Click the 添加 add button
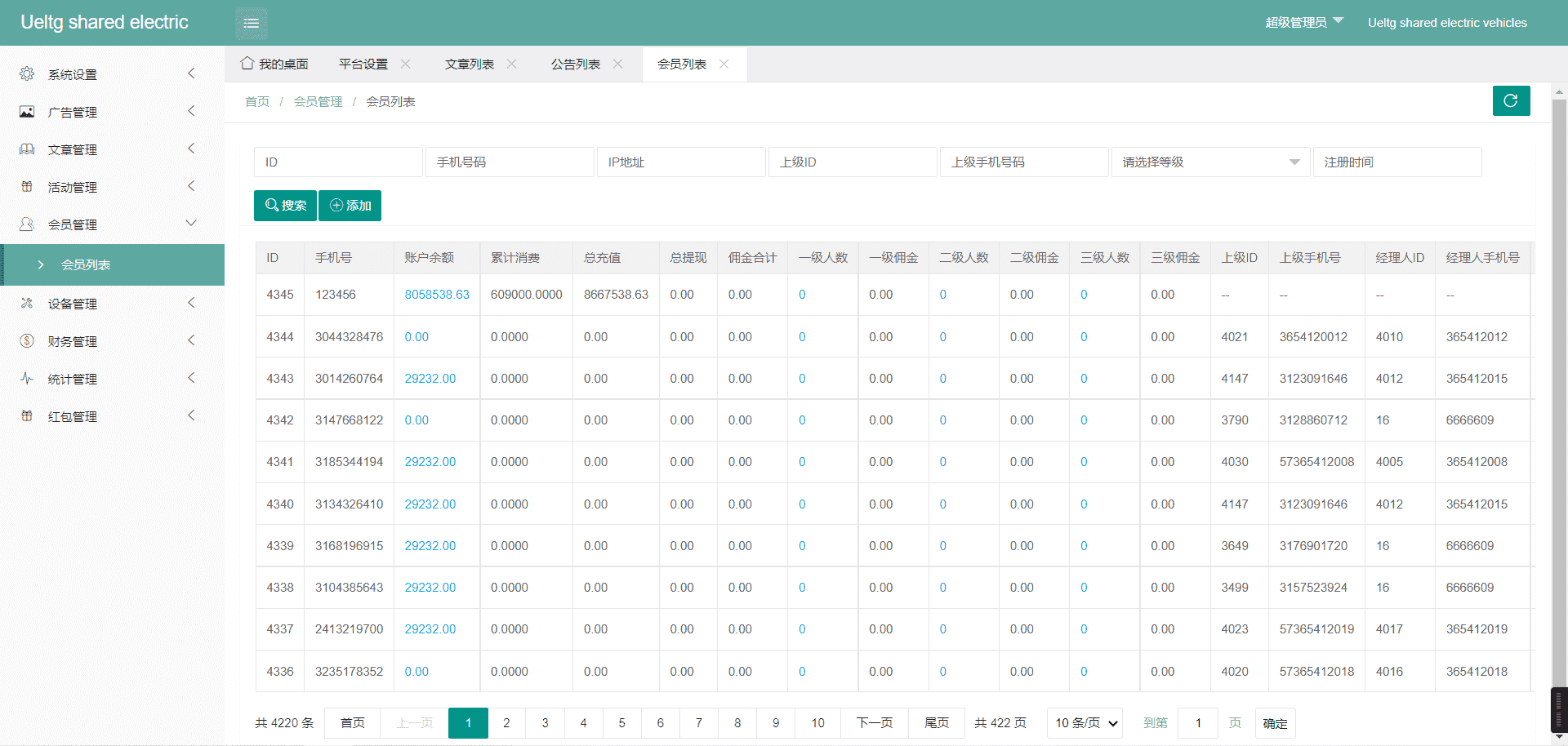This screenshot has height=746, width=1568. (x=350, y=206)
